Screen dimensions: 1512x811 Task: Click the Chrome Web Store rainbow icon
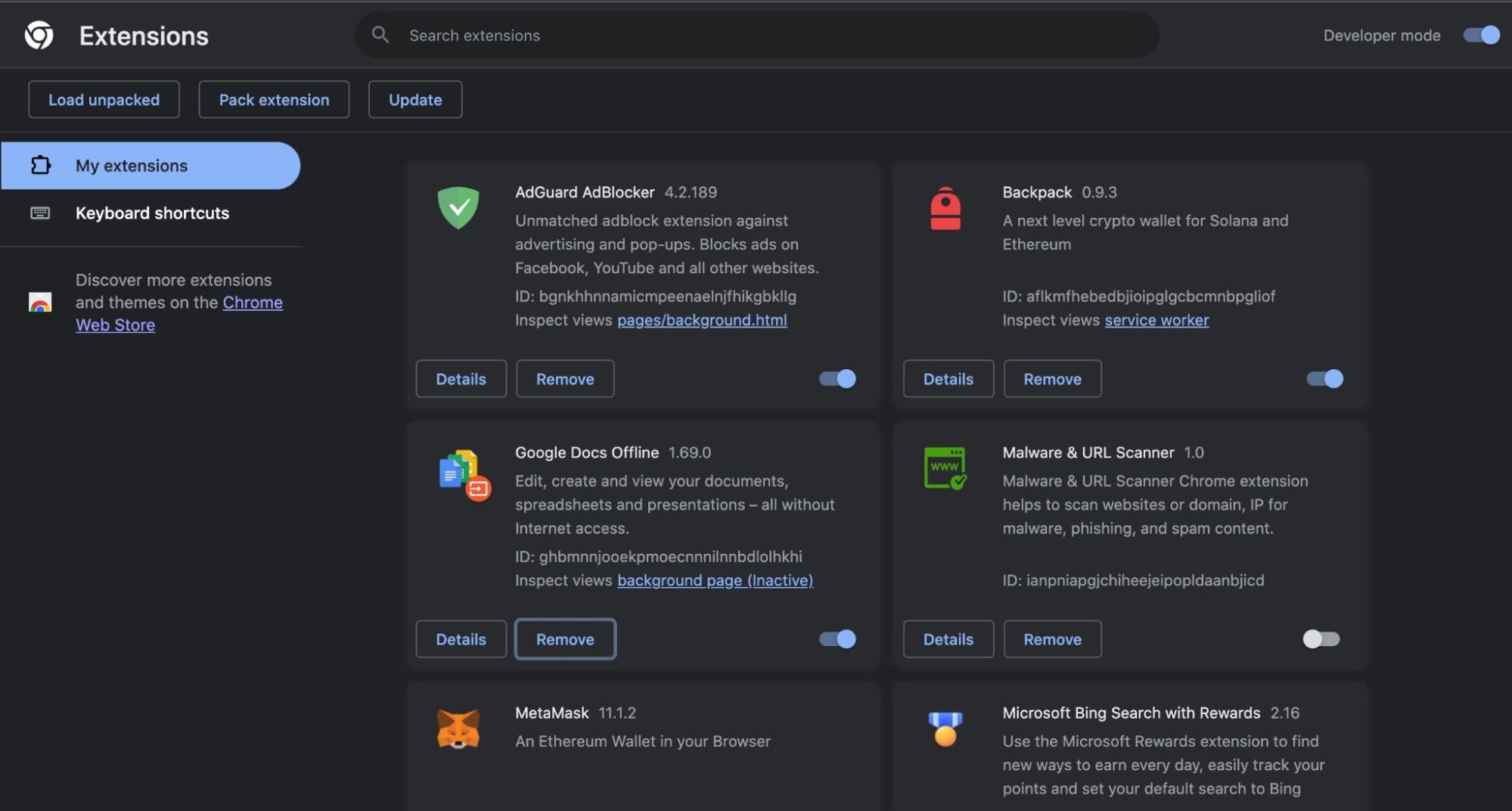pos(40,302)
